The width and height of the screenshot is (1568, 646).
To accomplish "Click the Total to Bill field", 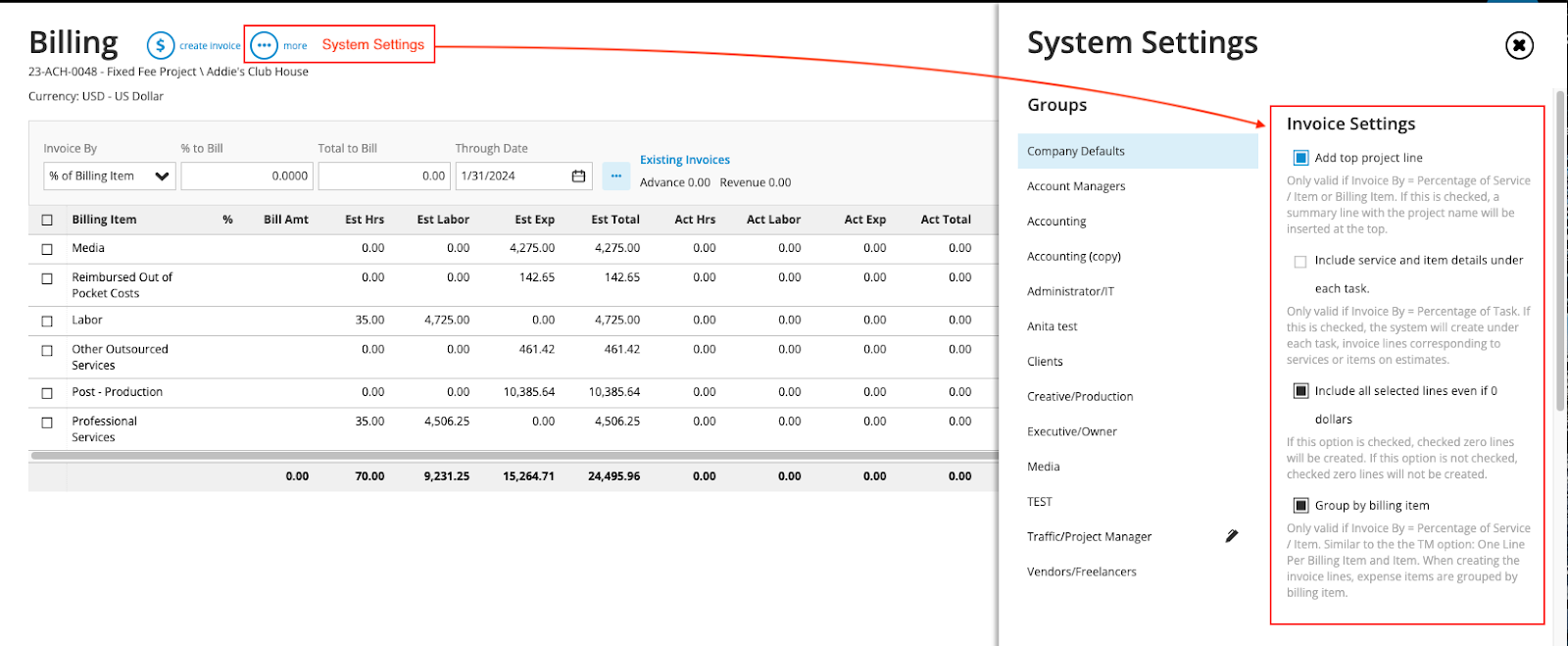I will [384, 176].
